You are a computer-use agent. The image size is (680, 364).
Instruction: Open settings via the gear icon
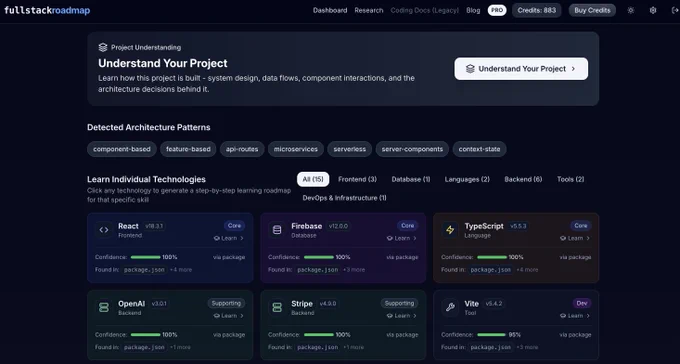[653, 10]
